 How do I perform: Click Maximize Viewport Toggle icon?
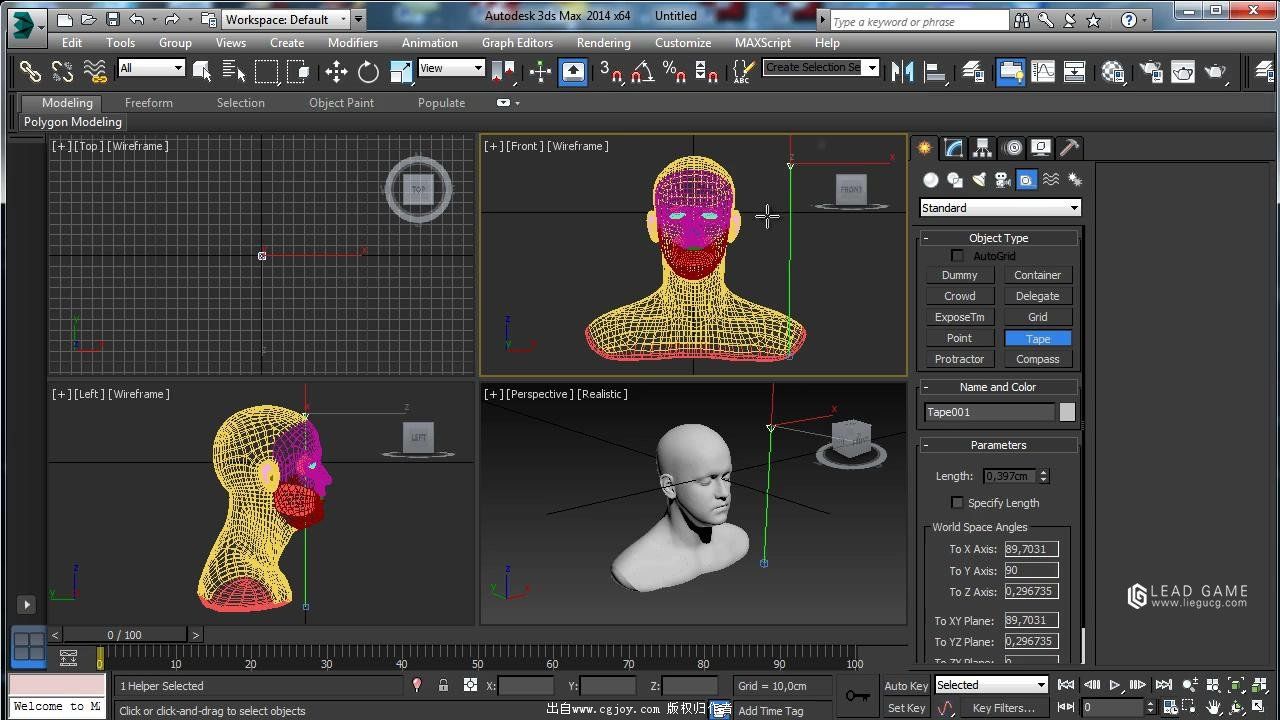click(1259, 708)
